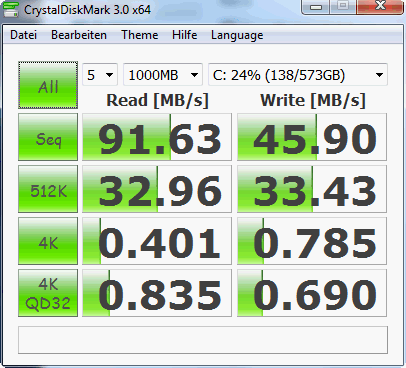The image size is (406, 368).
Task: Run all benchmarks with the All button
Action: [48, 85]
